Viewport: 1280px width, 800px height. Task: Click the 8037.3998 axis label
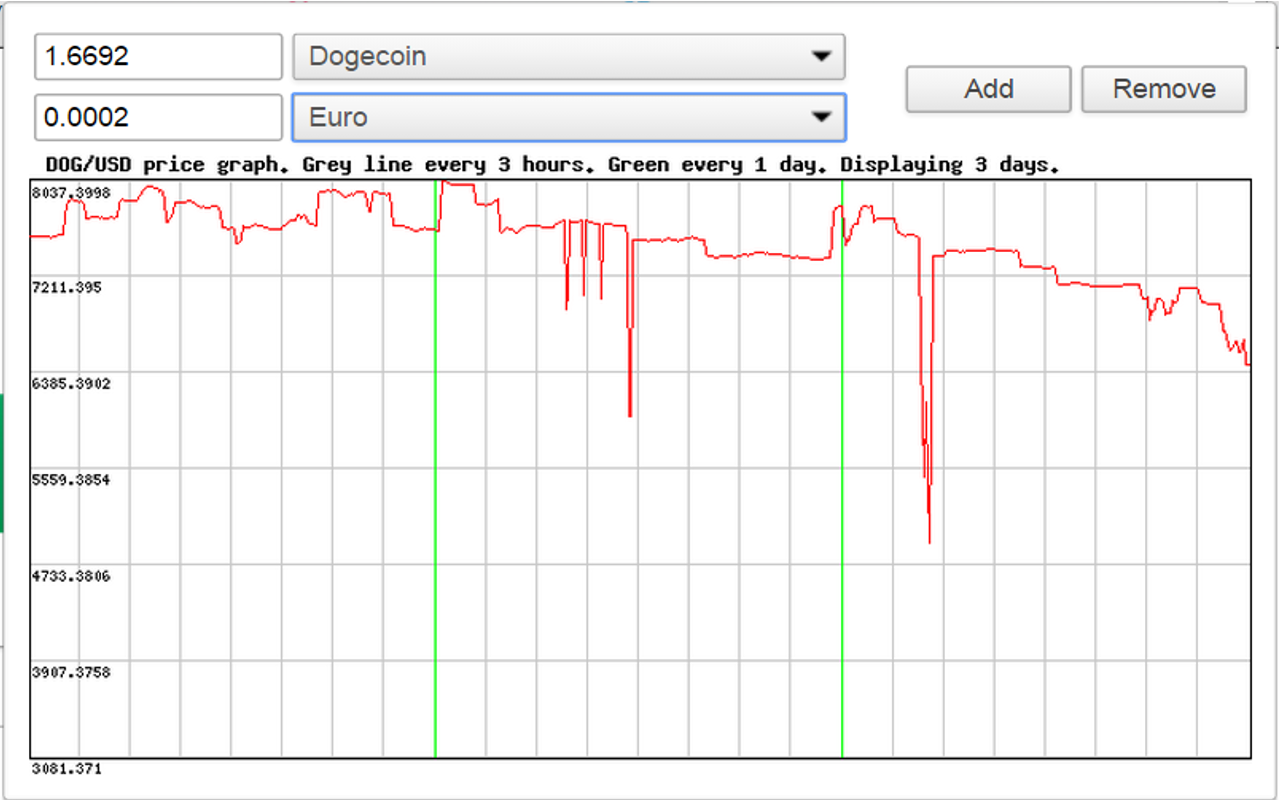click(71, 192)
